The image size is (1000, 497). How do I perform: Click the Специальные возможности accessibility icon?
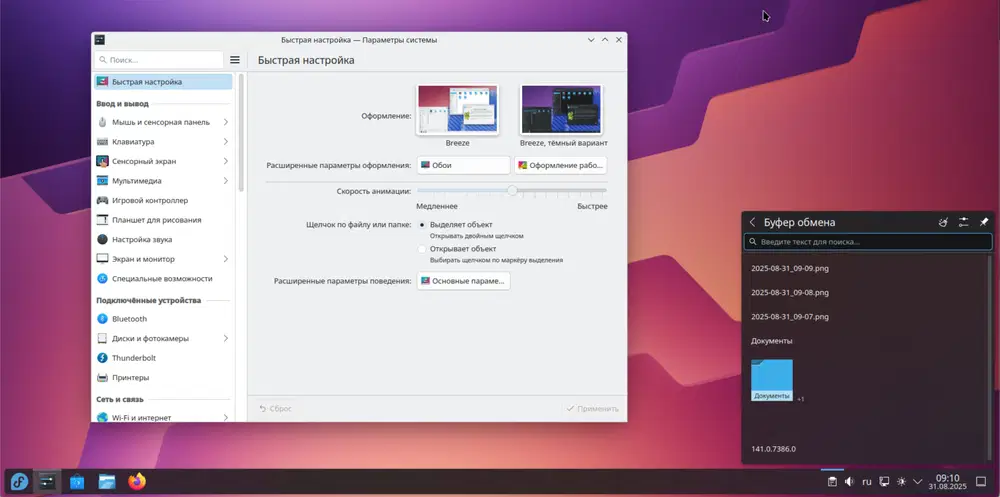coord(102,279)
